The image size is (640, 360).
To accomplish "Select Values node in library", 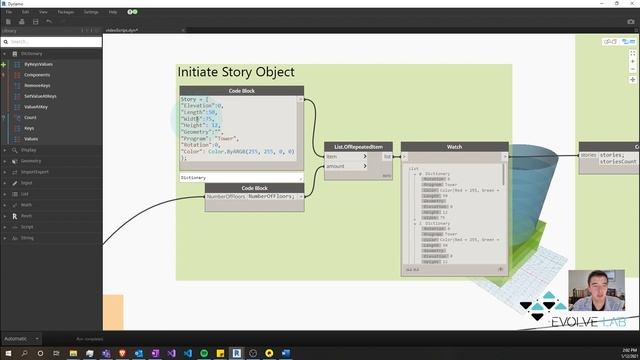I will click(x=31, y=139).
